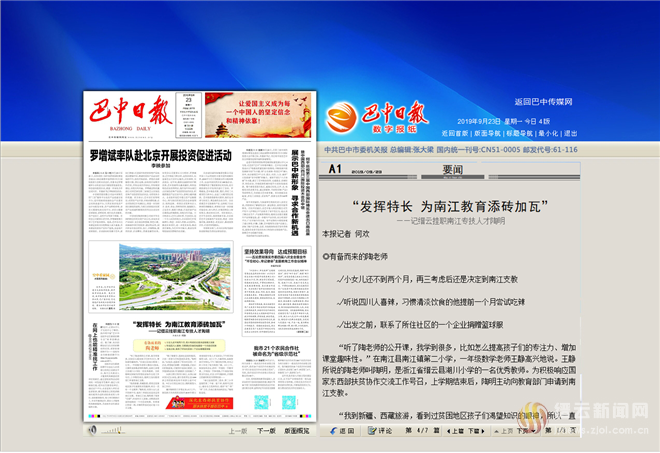Click headline 罗增斌率队赴北京开展投资促进活动 on the page
Viewport: 660px width, 453px height.
coord(160,155)
